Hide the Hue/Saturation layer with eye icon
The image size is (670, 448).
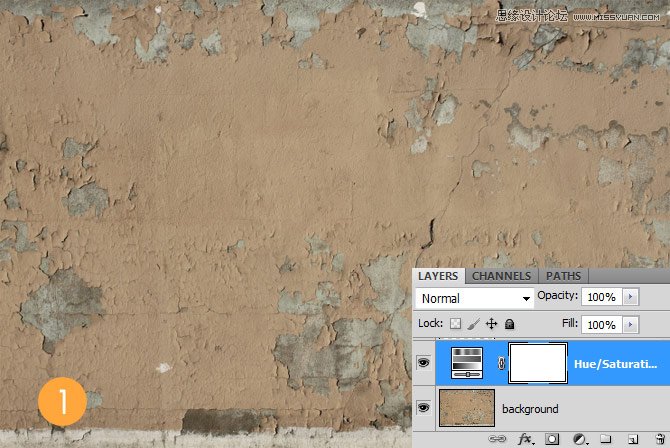point(423,363)
